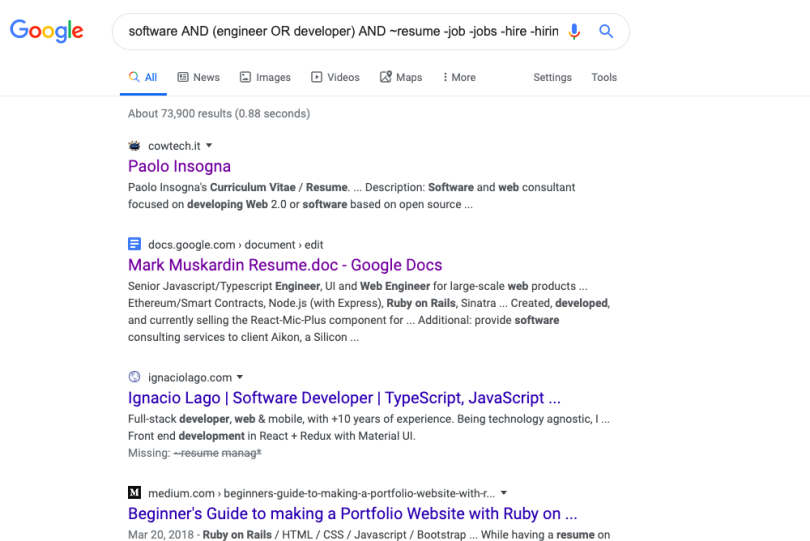
Task: Click the News tab newspaper icon
Action: (x=183, y=77)
